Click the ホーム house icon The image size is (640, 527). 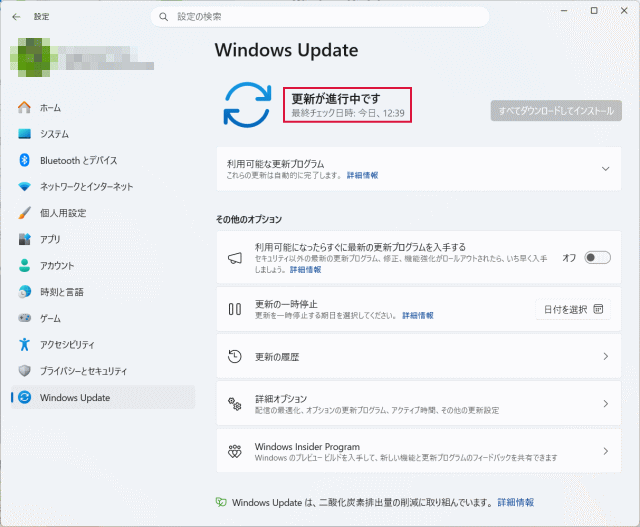(x=24, y=108)
